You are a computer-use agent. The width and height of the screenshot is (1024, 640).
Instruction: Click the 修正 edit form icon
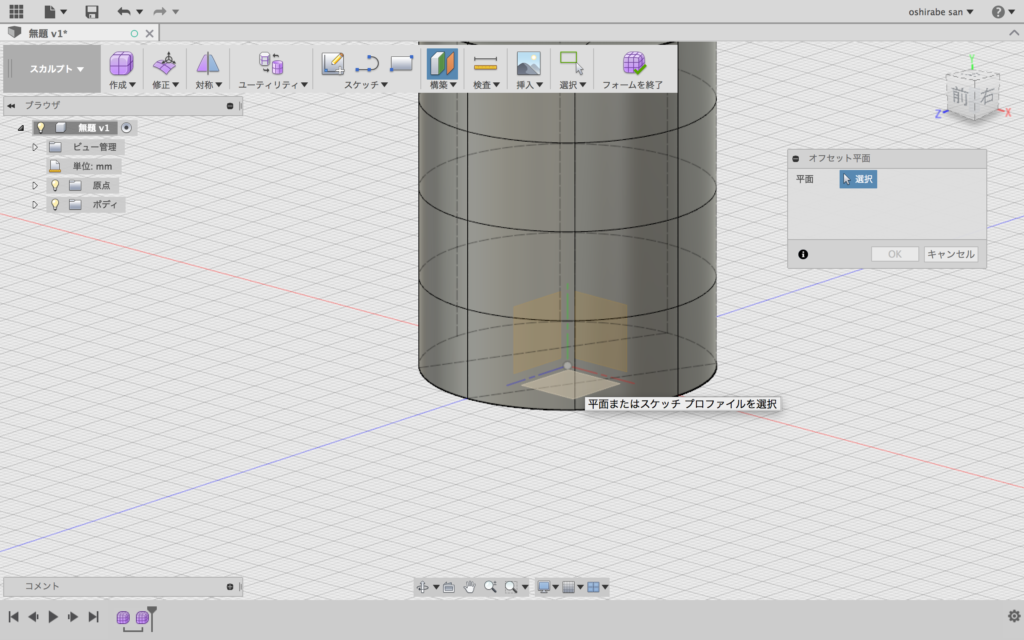point(165,63)
